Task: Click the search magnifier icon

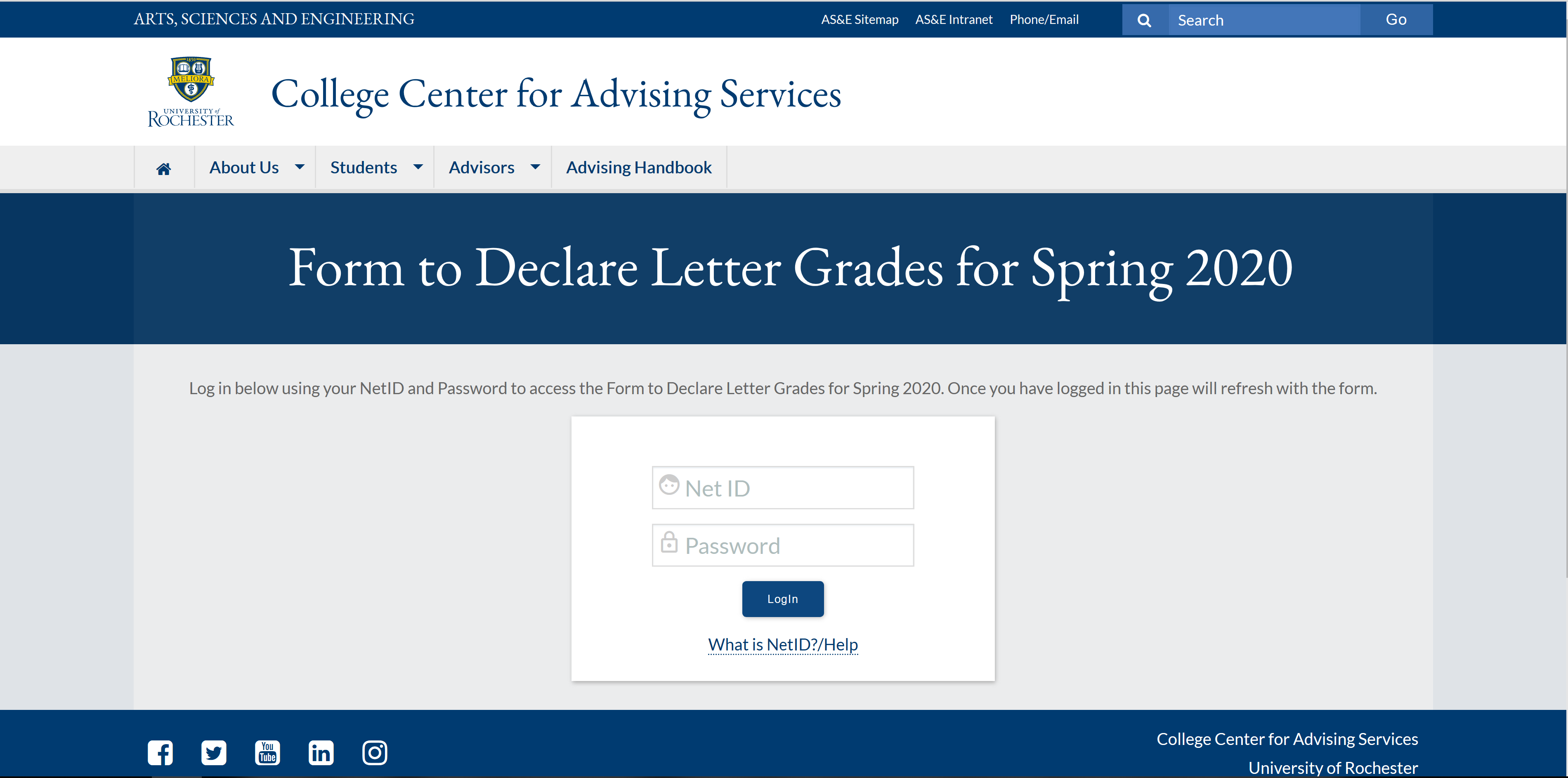Action: click(1144, 20)
